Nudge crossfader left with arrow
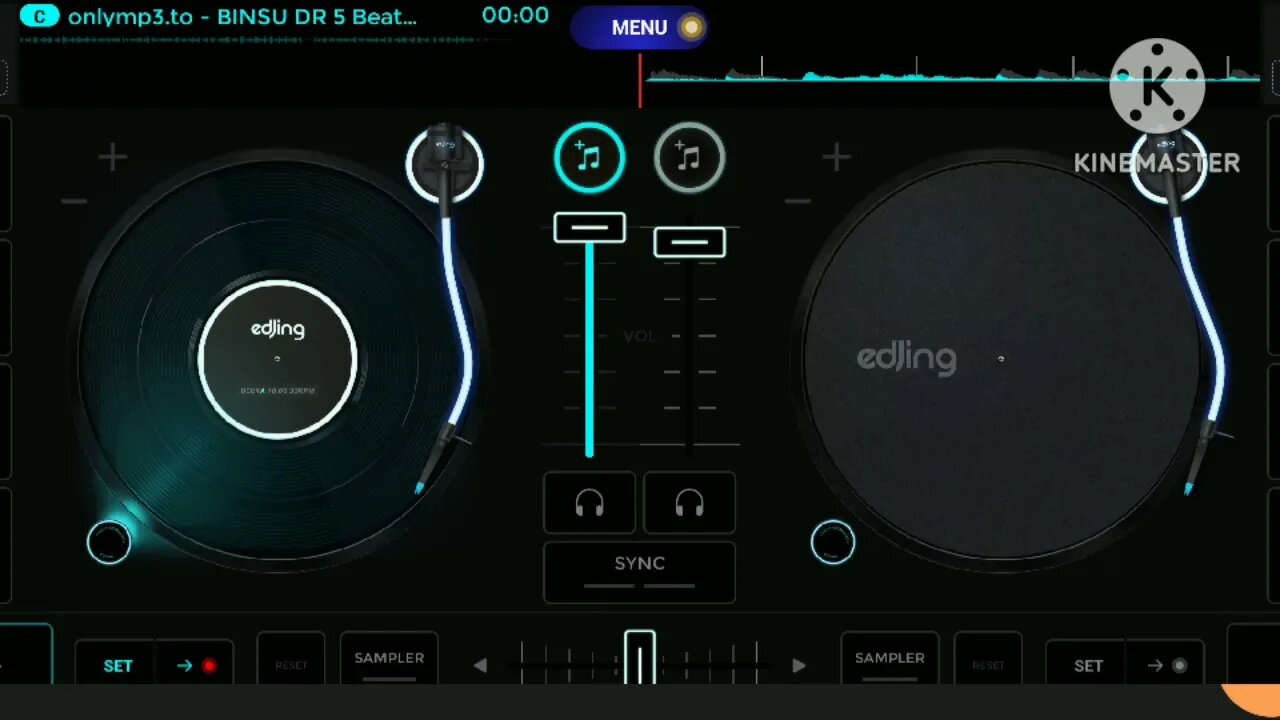 point(480,665)
